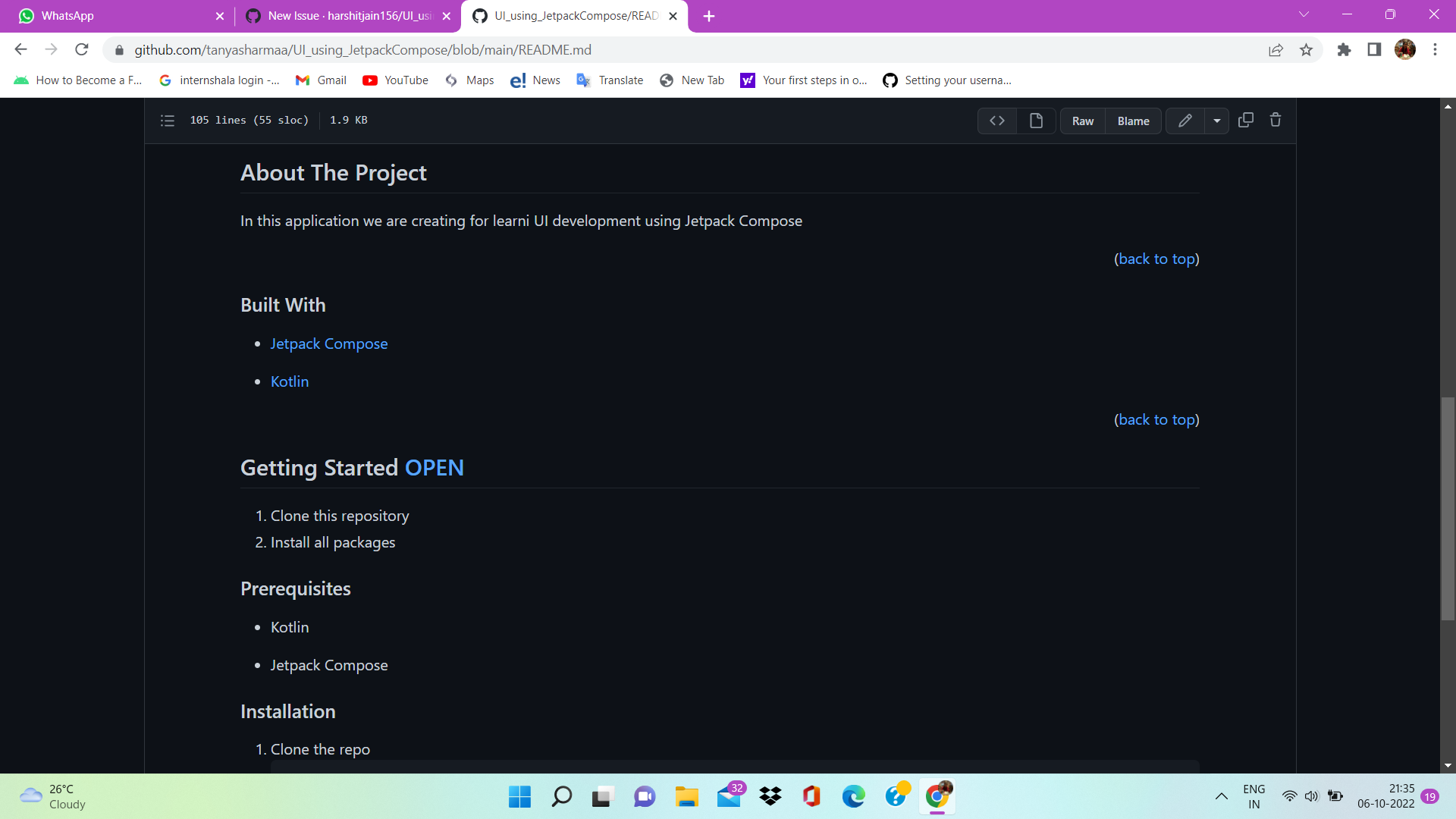Select the rendered document view icon
The width and height of the screenshot is (1456, 819).
(x=1036, y=121)
